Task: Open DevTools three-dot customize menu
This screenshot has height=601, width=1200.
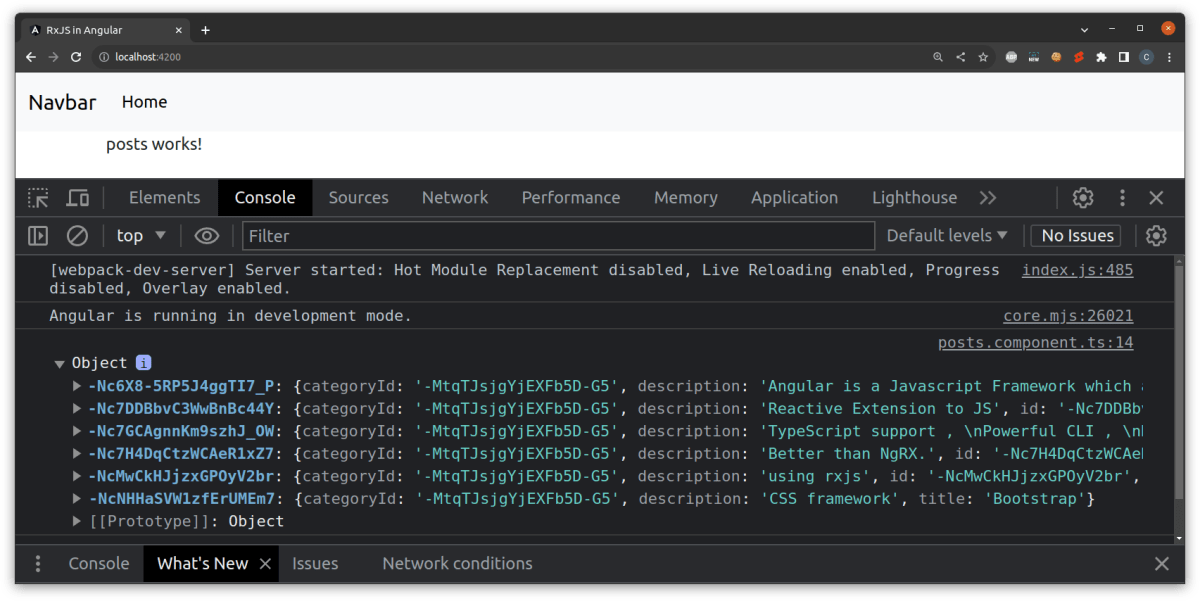Action: coord(1123,198)
